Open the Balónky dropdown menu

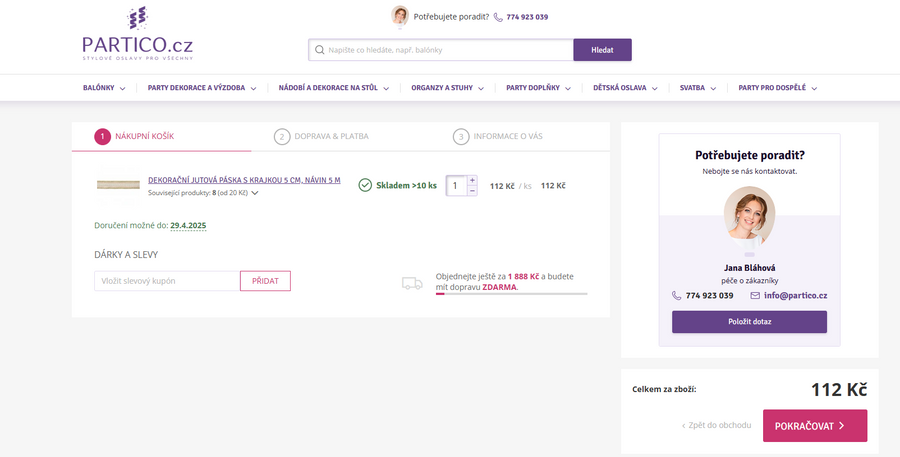tap(104, 88)
